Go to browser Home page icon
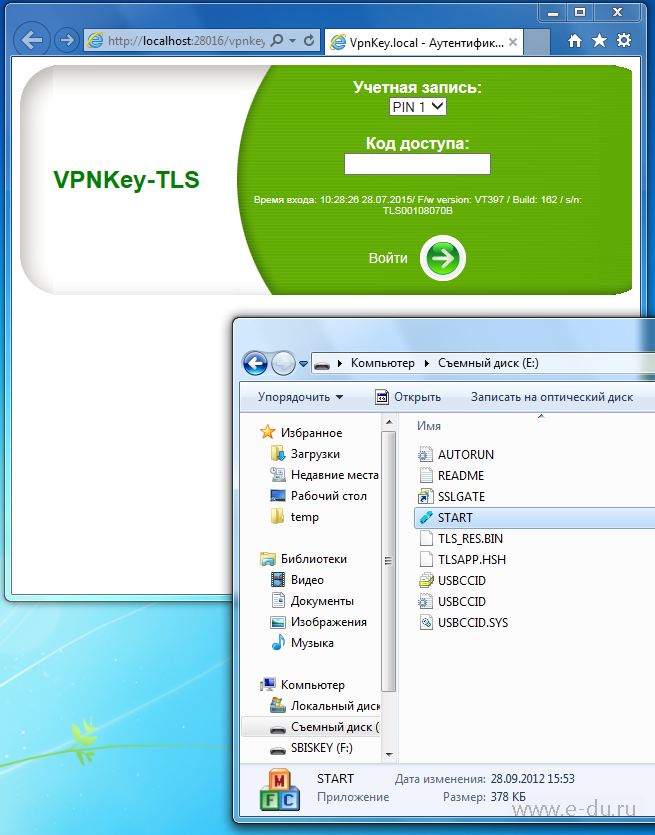 coord(575,40)
